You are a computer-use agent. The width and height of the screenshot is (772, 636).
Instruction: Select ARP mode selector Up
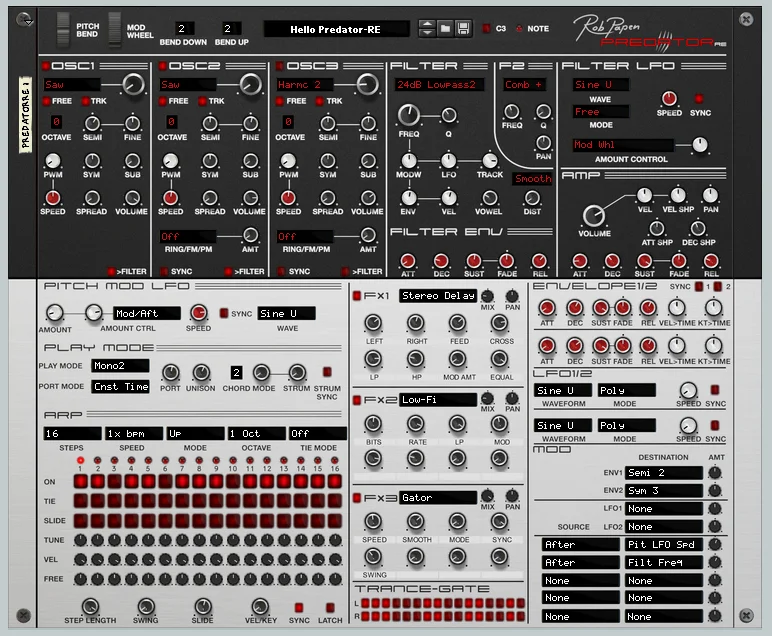[x=195, y=433]
